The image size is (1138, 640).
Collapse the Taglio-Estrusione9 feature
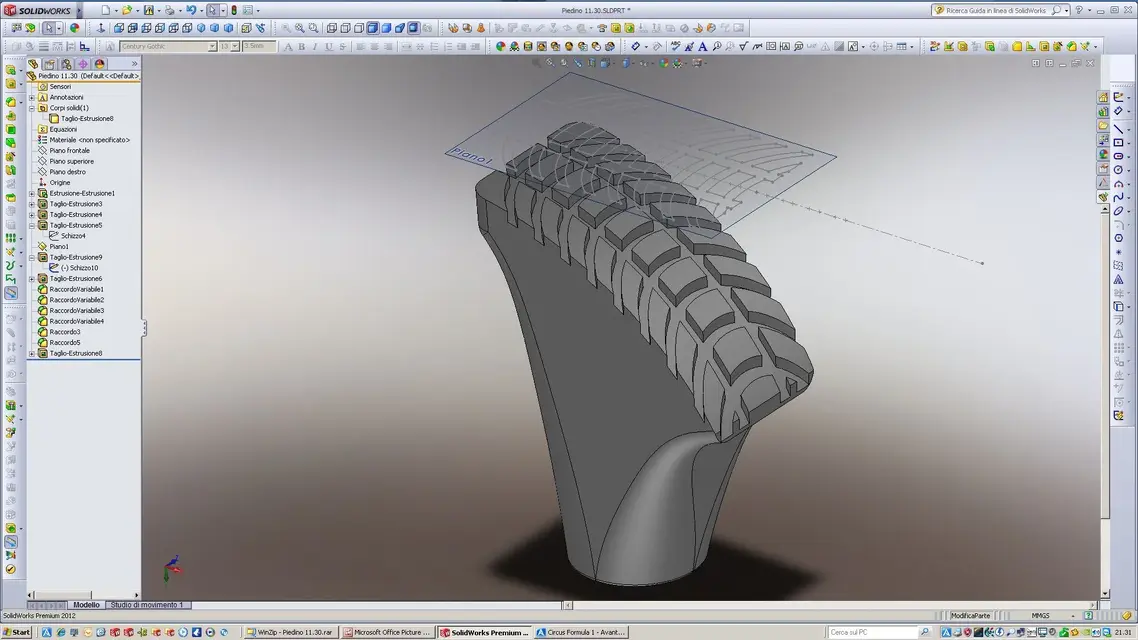tap(32, 258)
